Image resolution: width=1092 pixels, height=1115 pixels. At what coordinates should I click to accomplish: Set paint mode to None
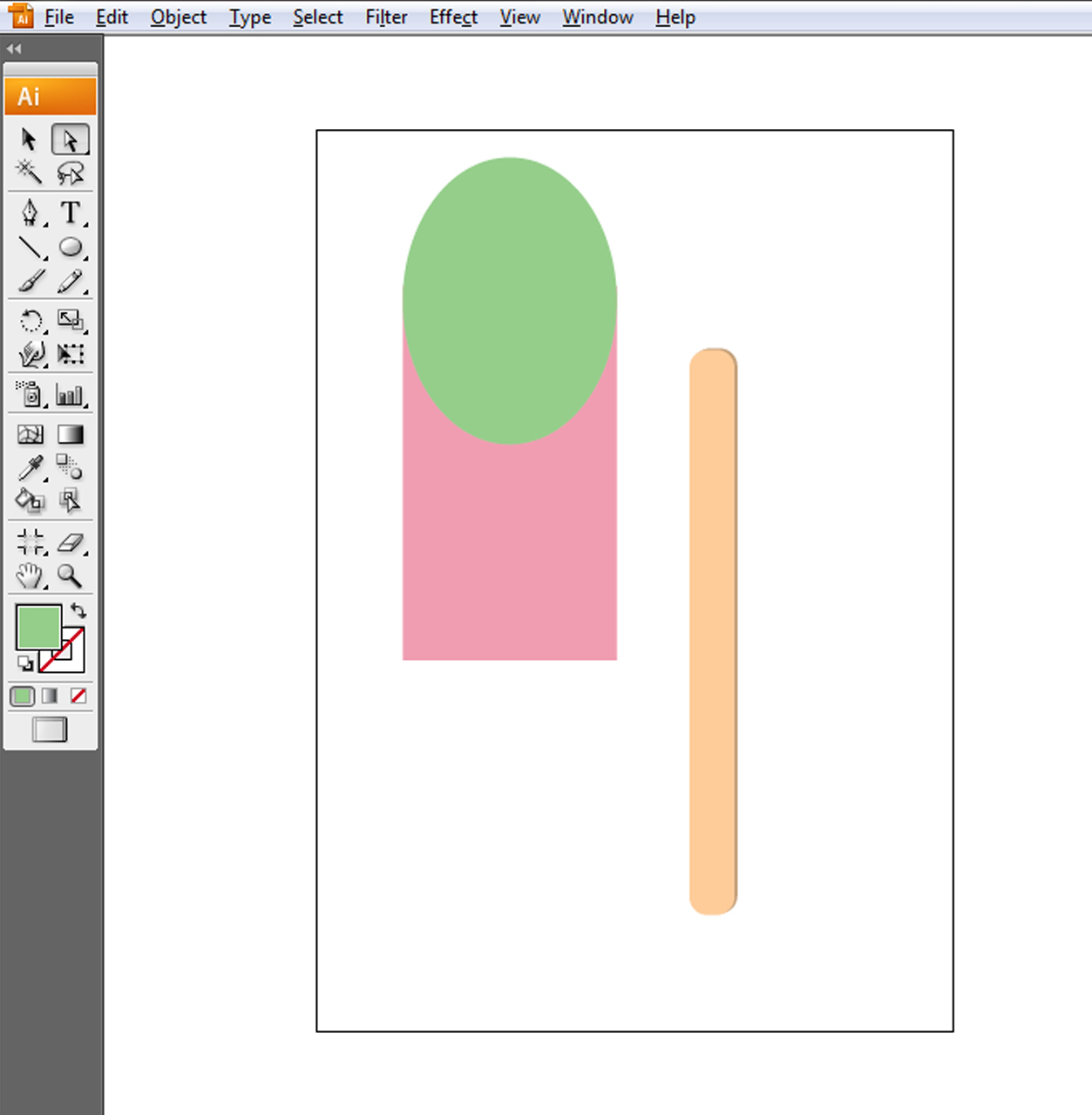point(78,696)
